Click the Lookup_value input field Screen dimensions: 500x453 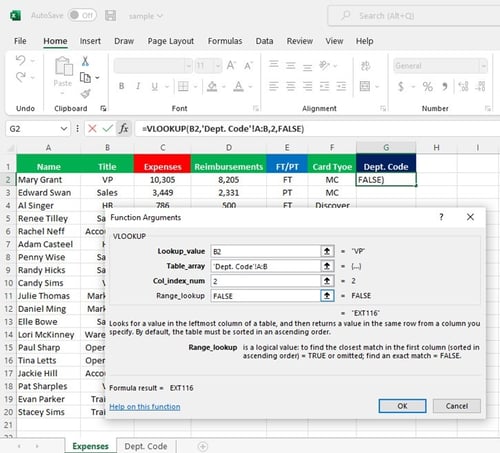(265, 251)
